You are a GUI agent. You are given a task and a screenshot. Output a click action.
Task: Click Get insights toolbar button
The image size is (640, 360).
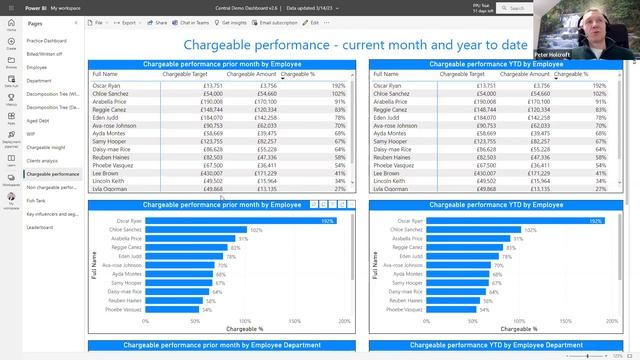(x=231, y=23)
